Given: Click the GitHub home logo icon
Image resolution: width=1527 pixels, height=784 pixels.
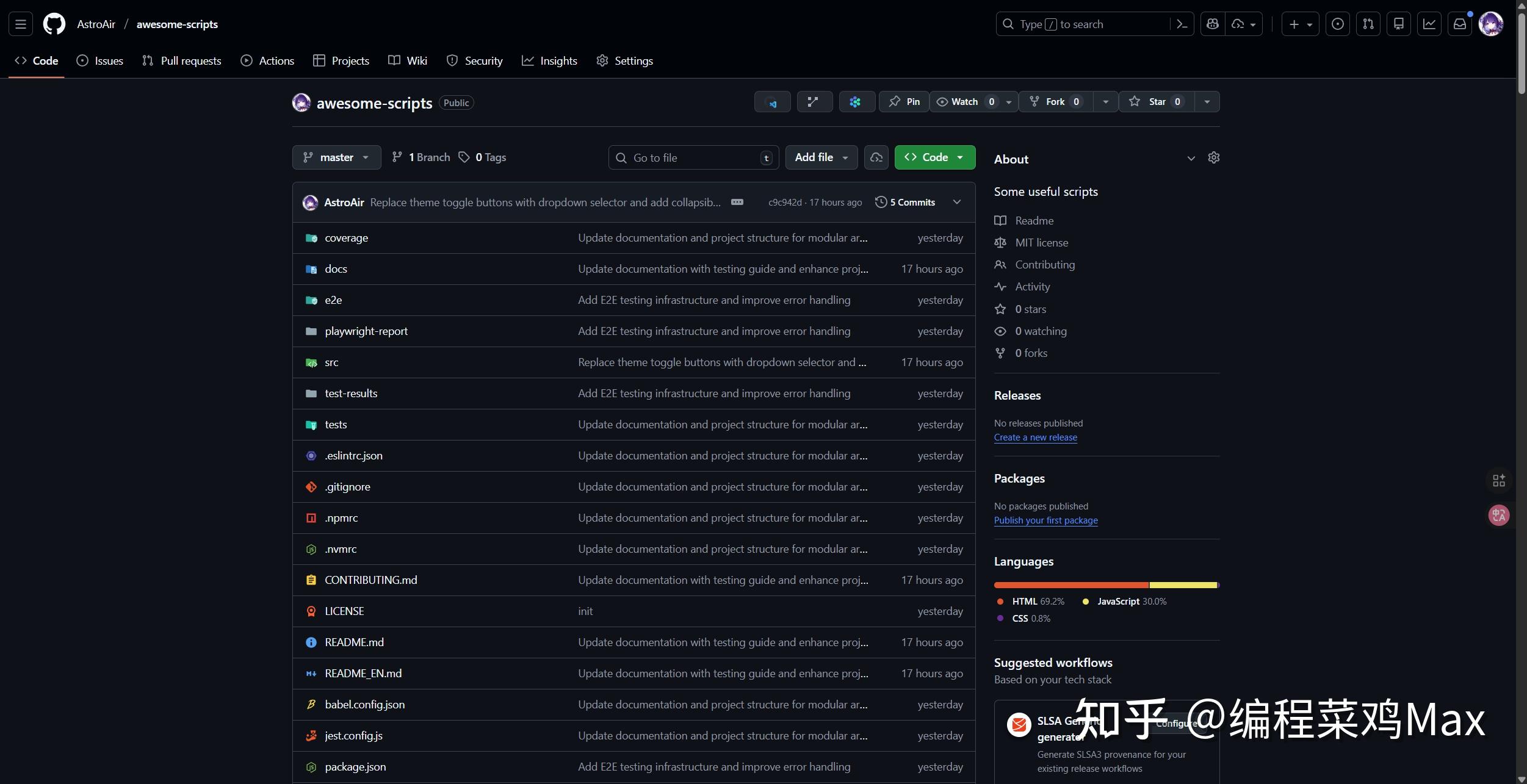Looking at the screenshot, I should (x=54, y=24).
